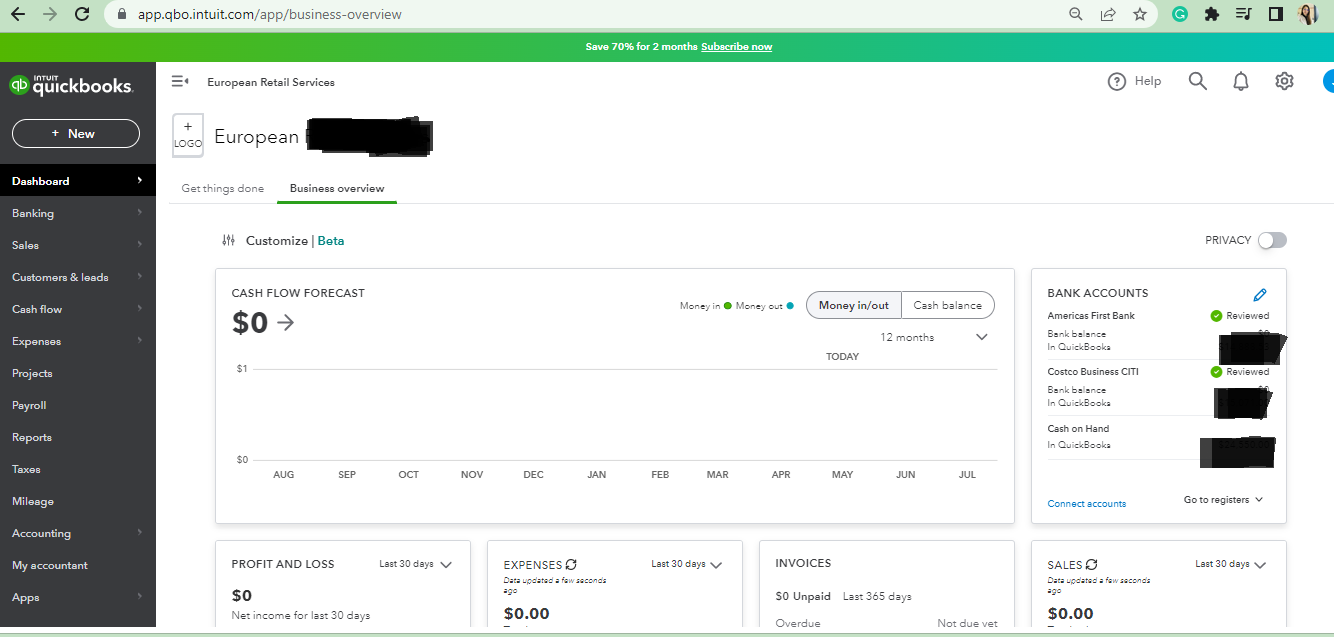Viewport: 1334px width, 637px height.
Task: Open Sales Last 30 days dropdown
Action: coord(1231,564)
